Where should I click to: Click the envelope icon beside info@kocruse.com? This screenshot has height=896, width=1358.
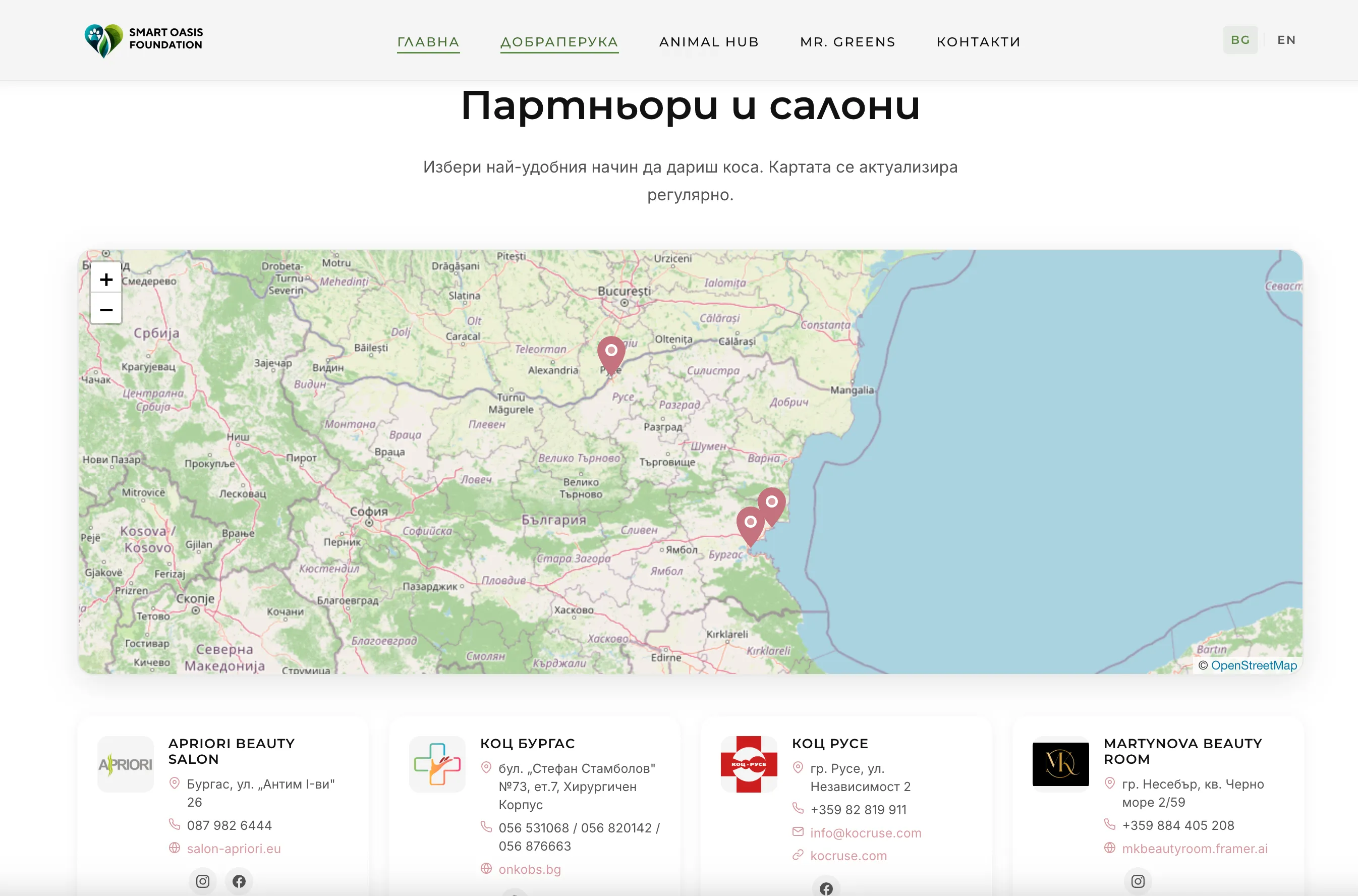[x=798, y=832]
